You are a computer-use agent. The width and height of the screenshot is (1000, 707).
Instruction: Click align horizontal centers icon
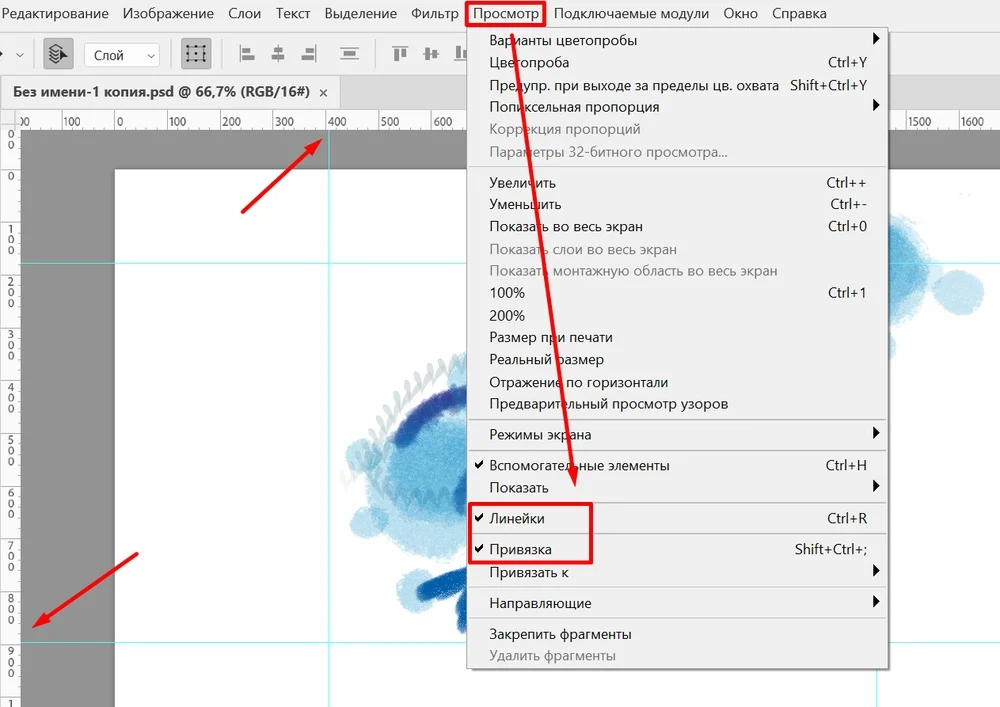[278, 54]
